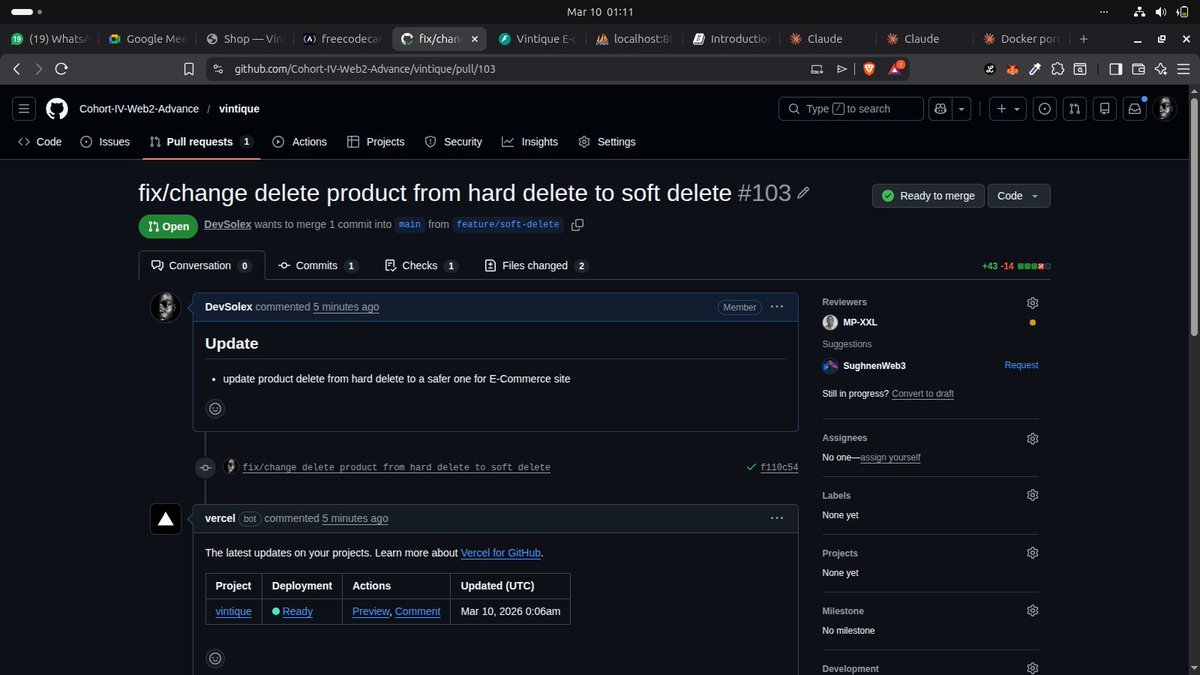Open Ready deployment link
Image resolution: width=1200 pixels, height=675 pixels.
(297, 611)
